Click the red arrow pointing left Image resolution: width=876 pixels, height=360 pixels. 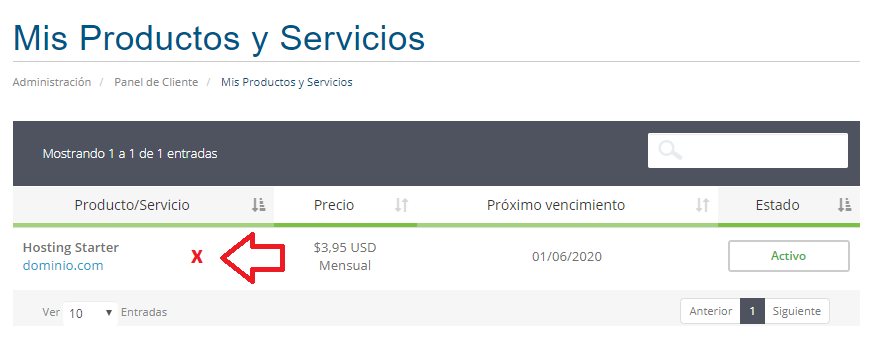pyautogui.click(x=253, y=258)
